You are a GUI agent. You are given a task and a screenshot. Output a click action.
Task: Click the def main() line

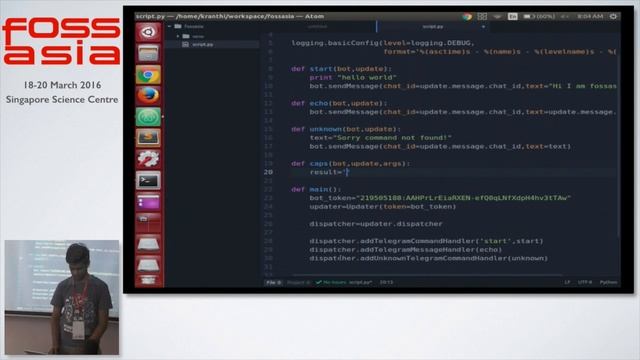tap(316, 190)
